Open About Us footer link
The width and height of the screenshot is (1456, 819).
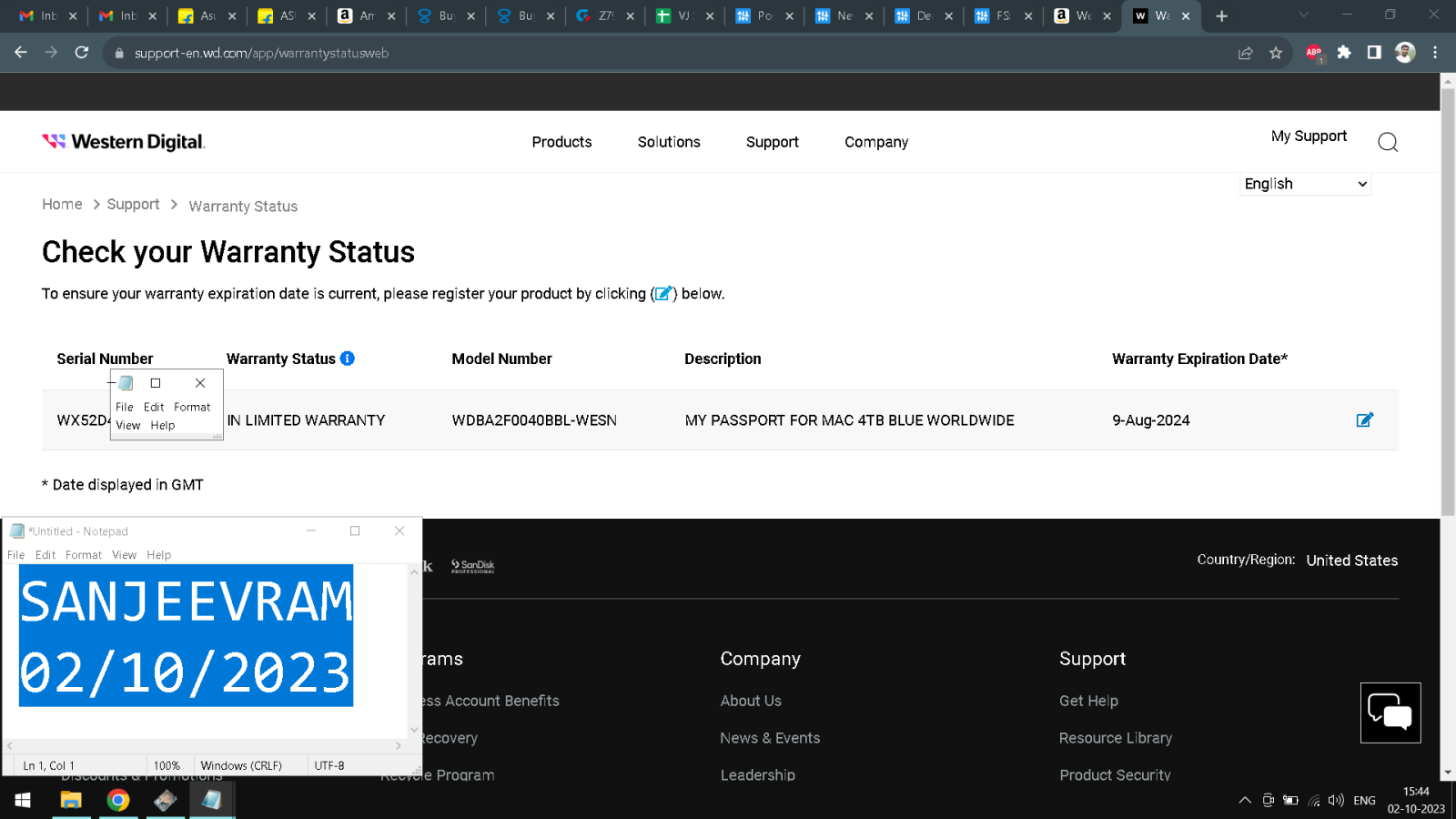751,701
